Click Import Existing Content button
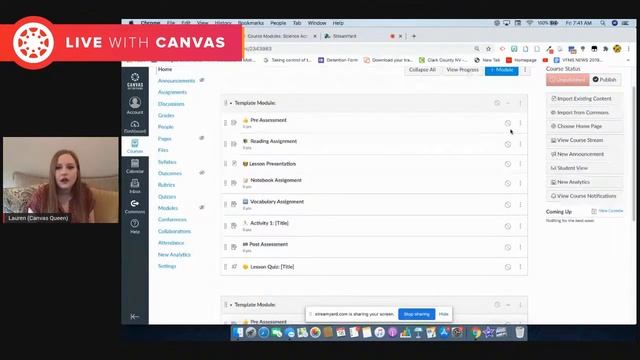640x360 pixels. 584,99
